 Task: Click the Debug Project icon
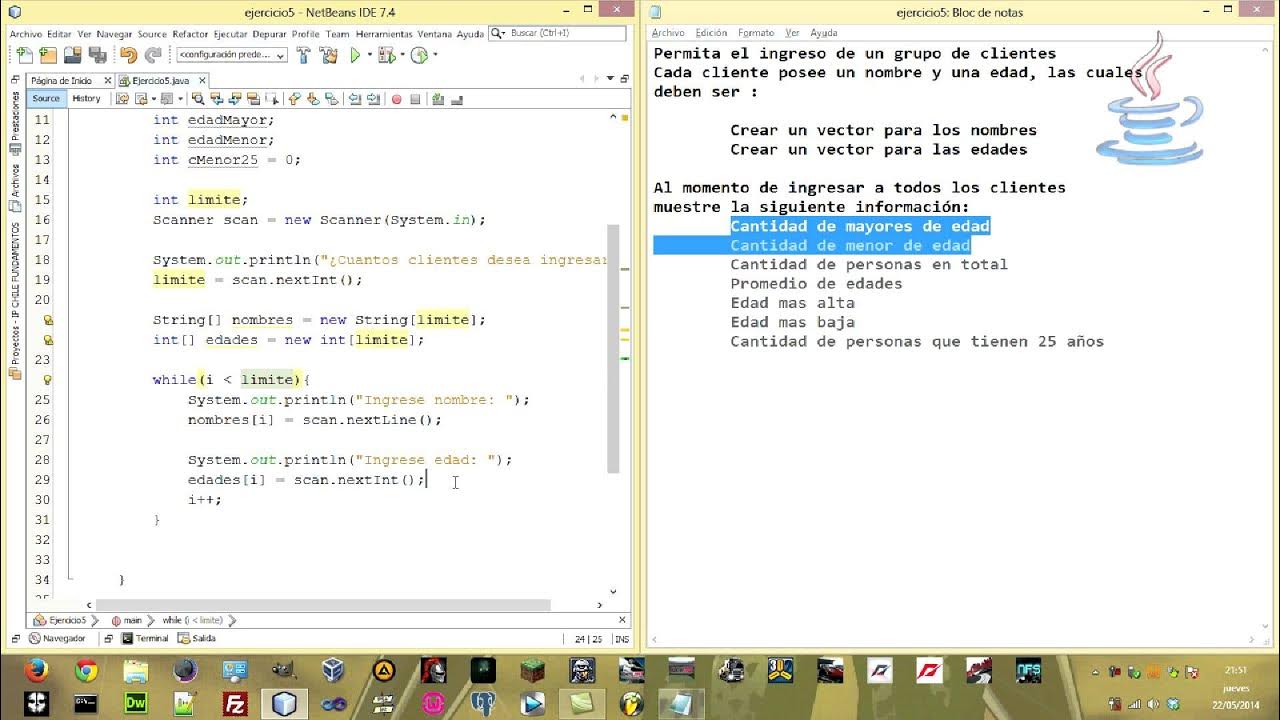click(386, 55)
